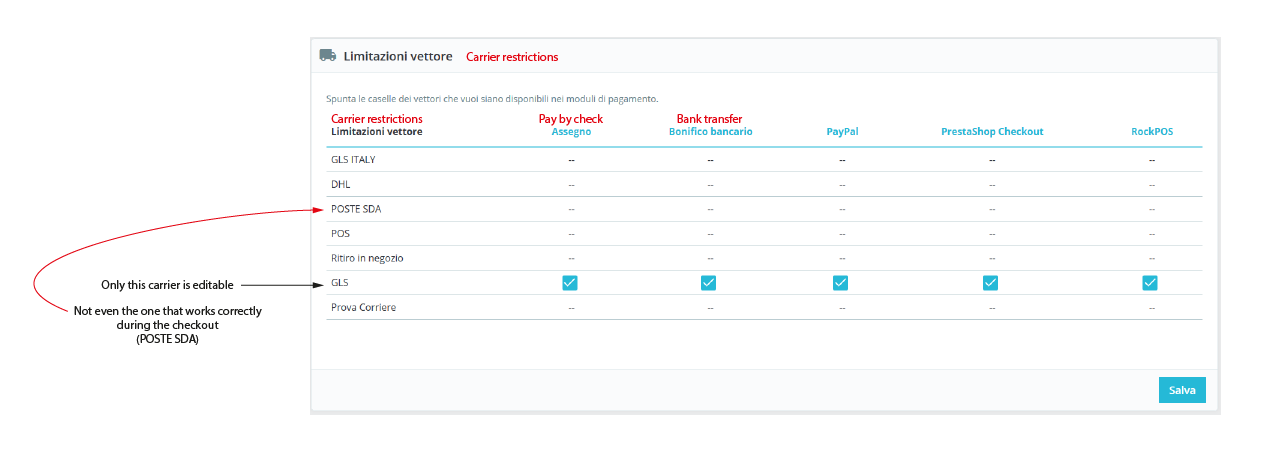Untick GLS checkbox under RockPOS
1265x452 pixels.
tap(1150, 283)
